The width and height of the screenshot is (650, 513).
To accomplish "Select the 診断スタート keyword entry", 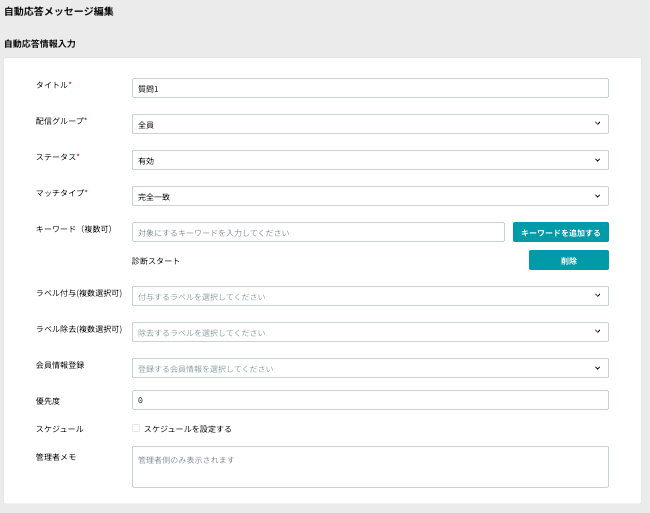I will pos(156,261).
